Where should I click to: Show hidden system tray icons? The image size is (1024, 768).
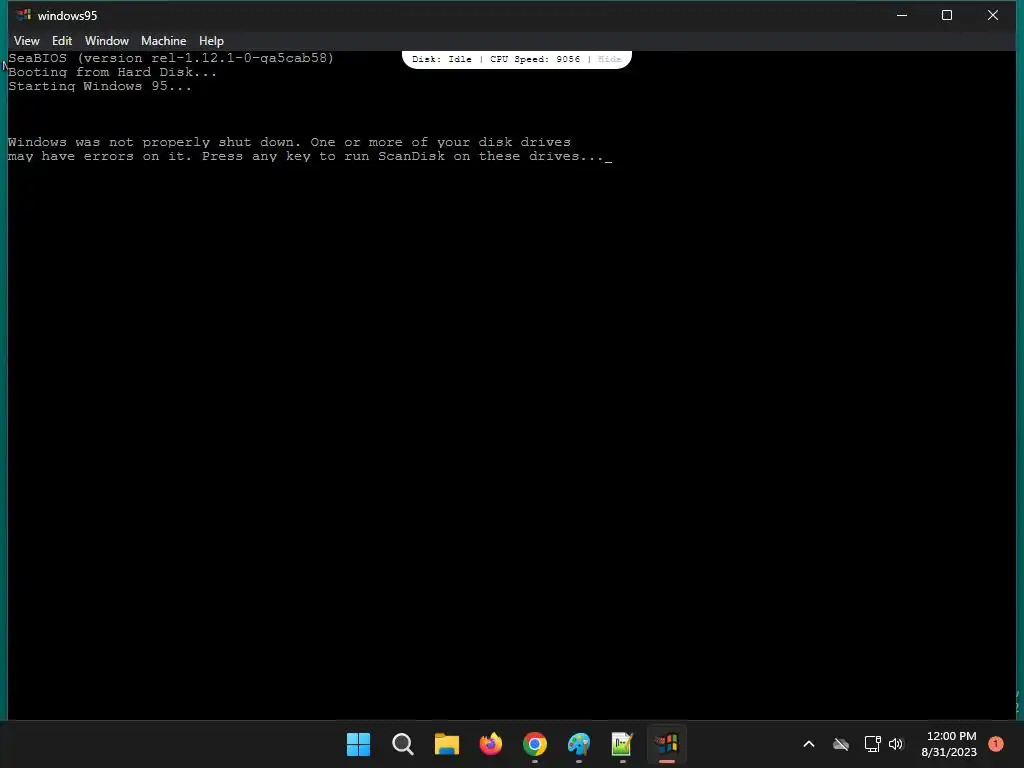pyautogui.click(x=808, y=744)
